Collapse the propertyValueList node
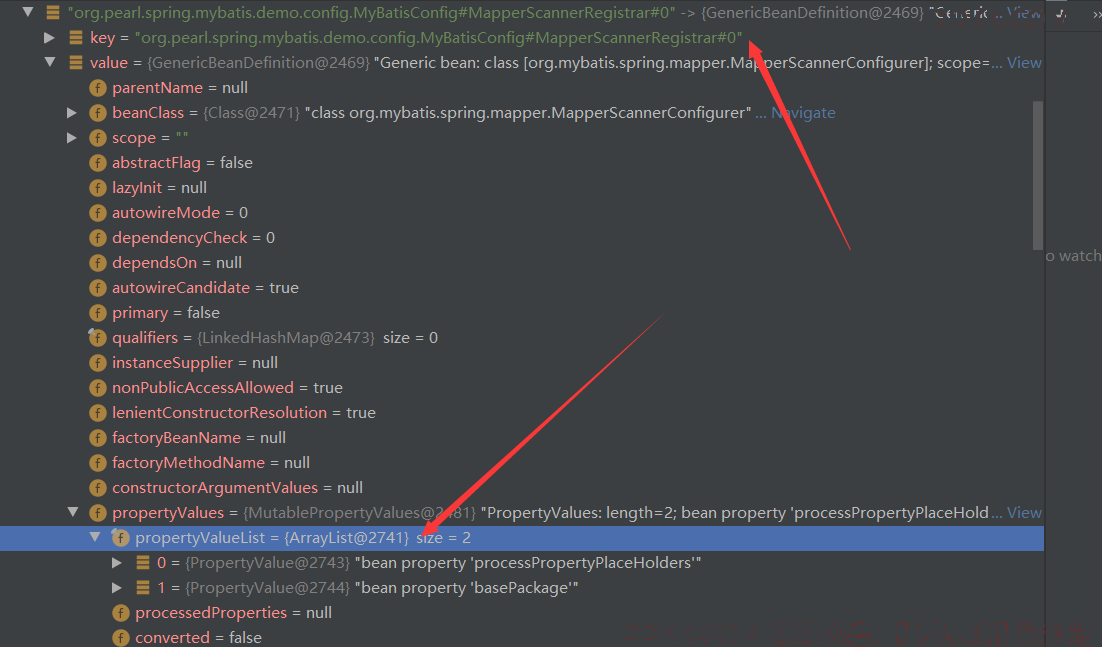This screenshot has width=1102, height=647. pyautogui.click(x=95, y=537)
